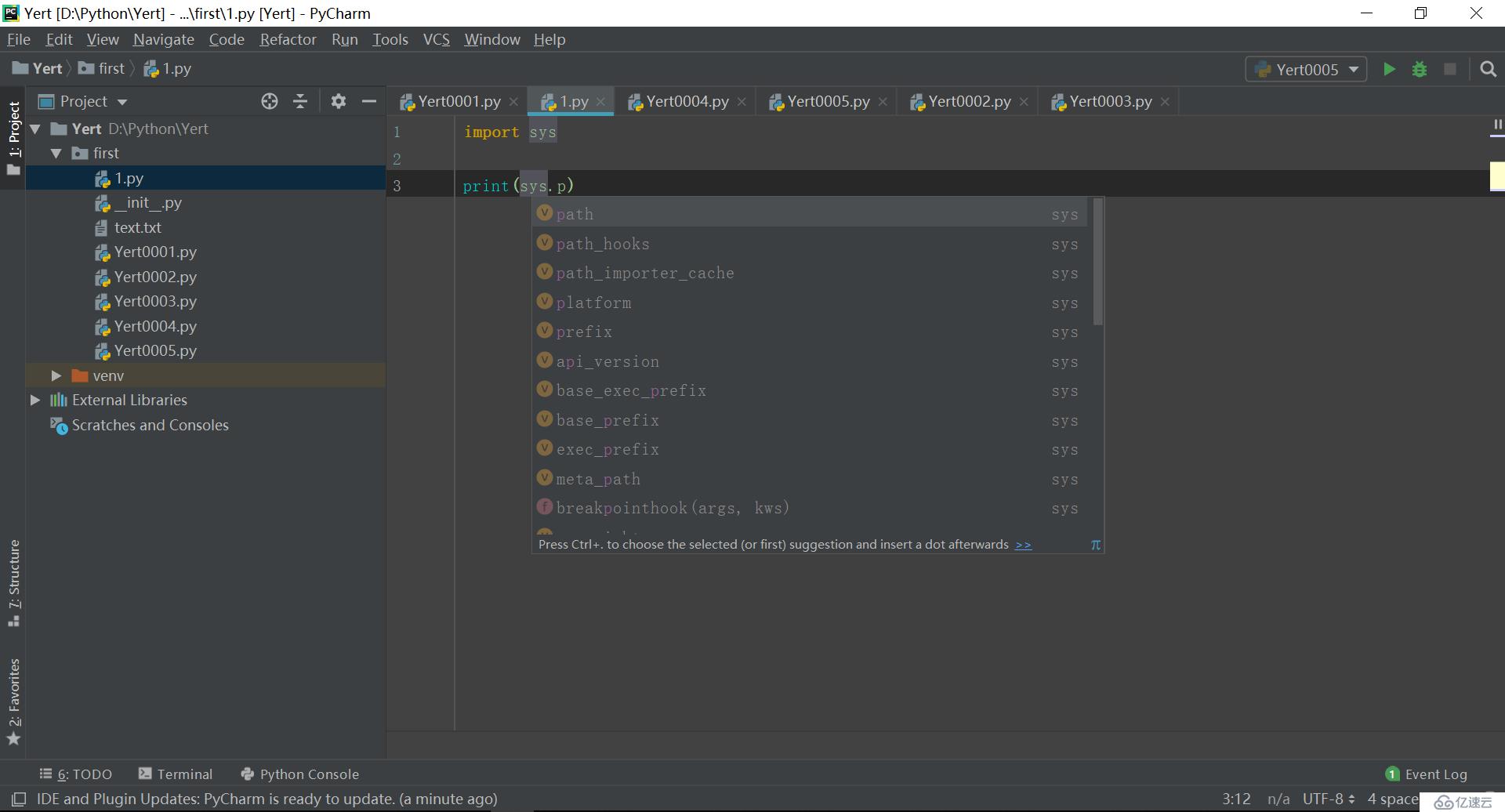Click the Yert breadcrumb in navigation bar
This screenshot has height=812, width=1505.
[38, 69]
